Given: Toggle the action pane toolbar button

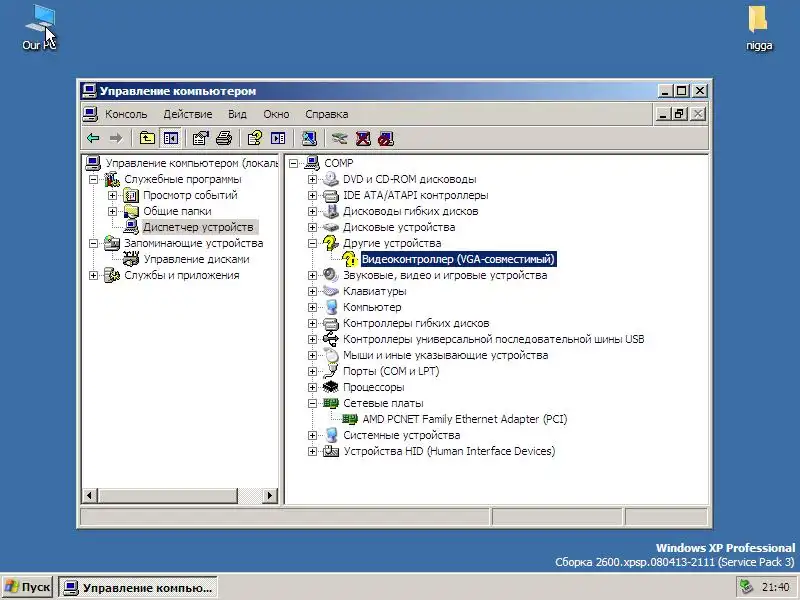Looking at the screenshot, I should [278, 138].
